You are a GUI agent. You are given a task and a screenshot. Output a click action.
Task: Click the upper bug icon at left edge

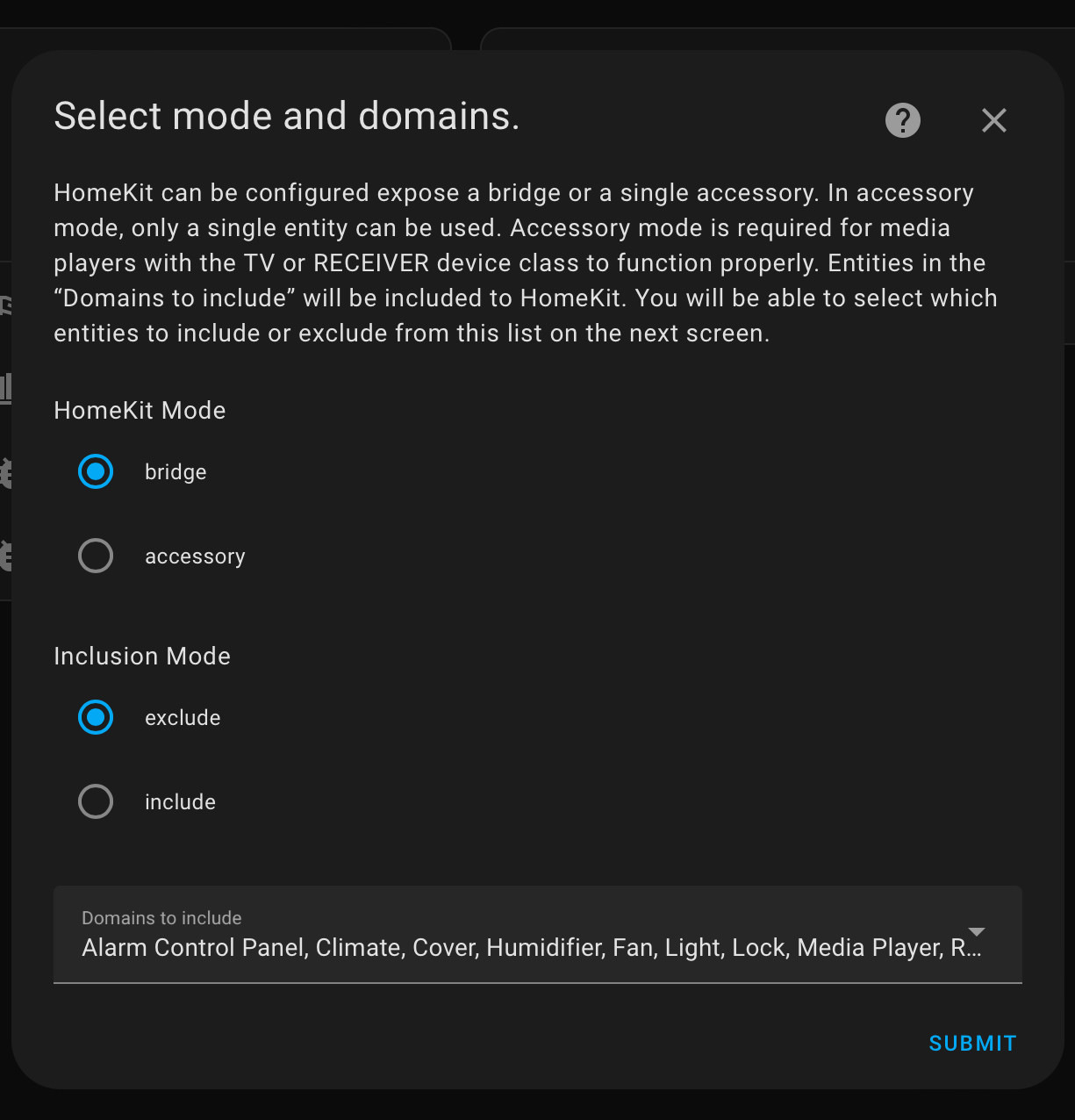click(5, 472)
